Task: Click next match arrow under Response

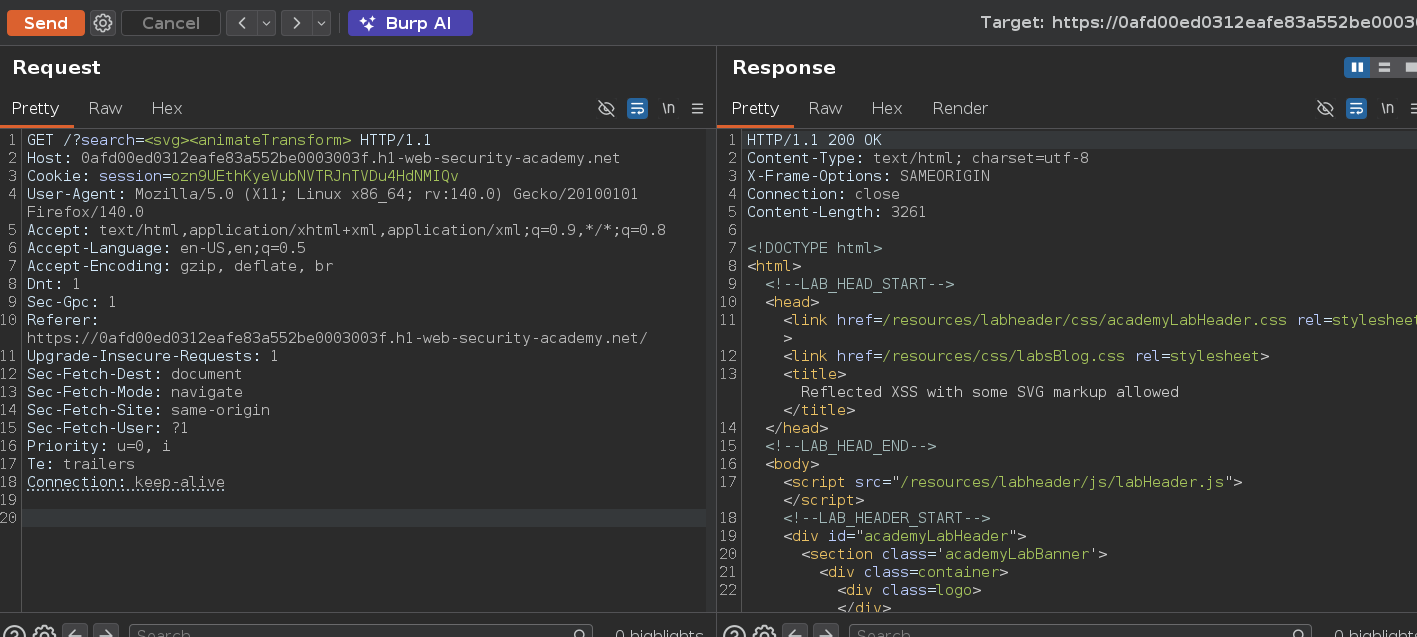Action: pos(826,632)
